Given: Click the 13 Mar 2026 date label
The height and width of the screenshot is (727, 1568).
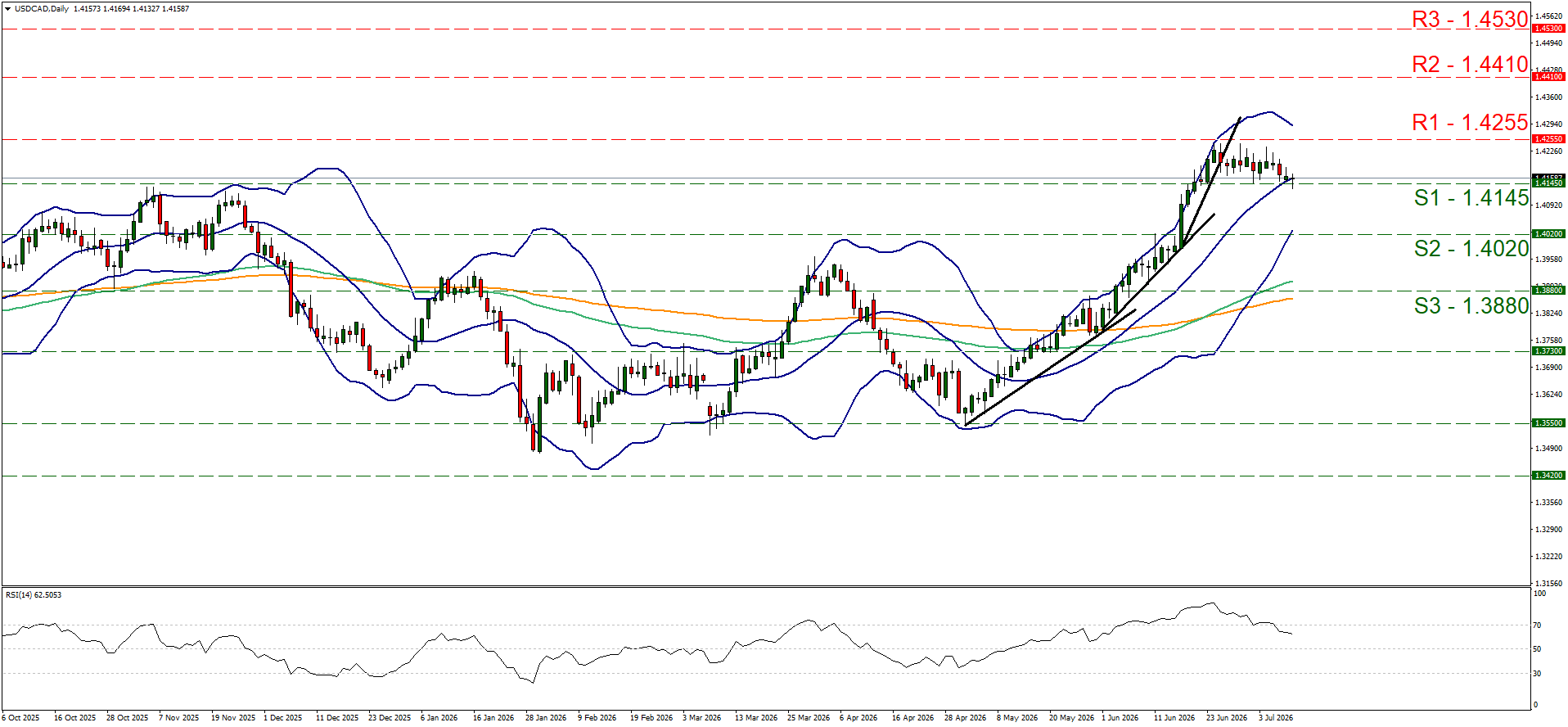Looking at the screenshot, I should point(756,718).
